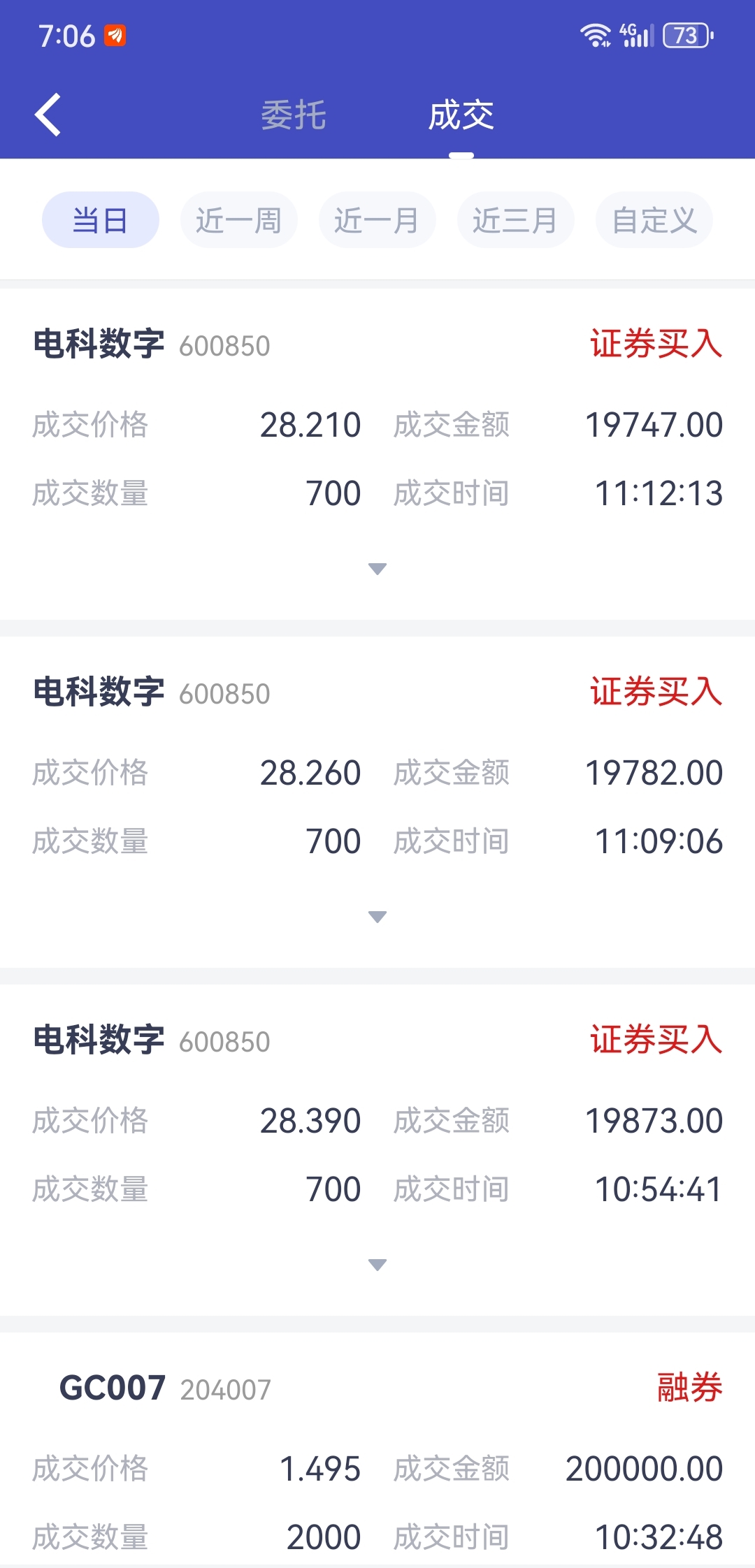Select the 成交 tab
Image resolution: width=755 pixels, height=1568 pixels.
click(461, 115)
